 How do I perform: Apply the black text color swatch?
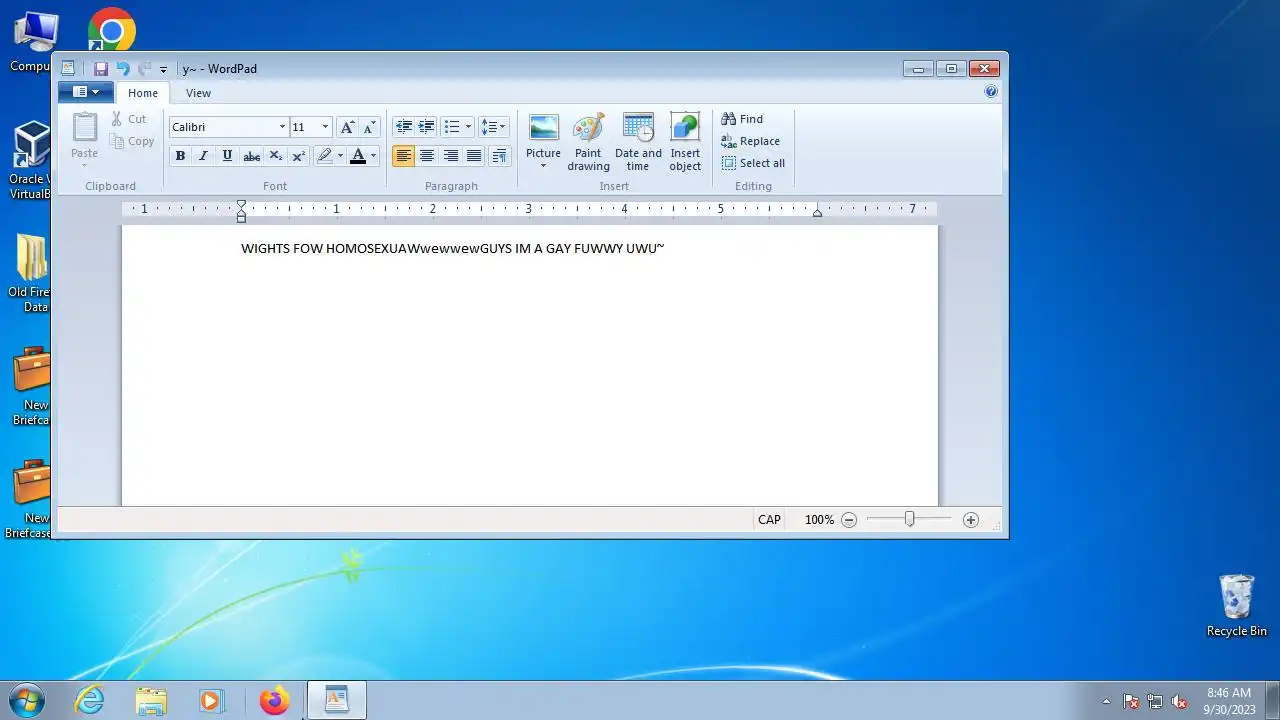click(358, 156)
